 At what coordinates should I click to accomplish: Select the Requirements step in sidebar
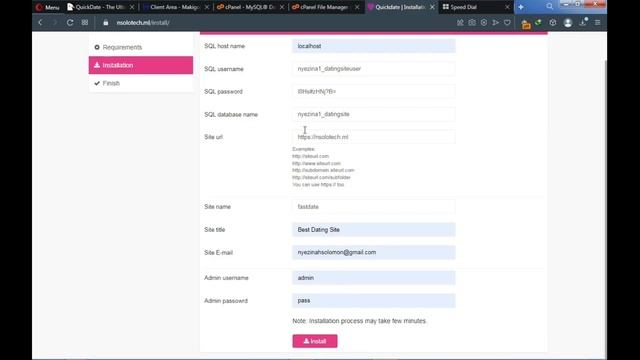point(141,47)
